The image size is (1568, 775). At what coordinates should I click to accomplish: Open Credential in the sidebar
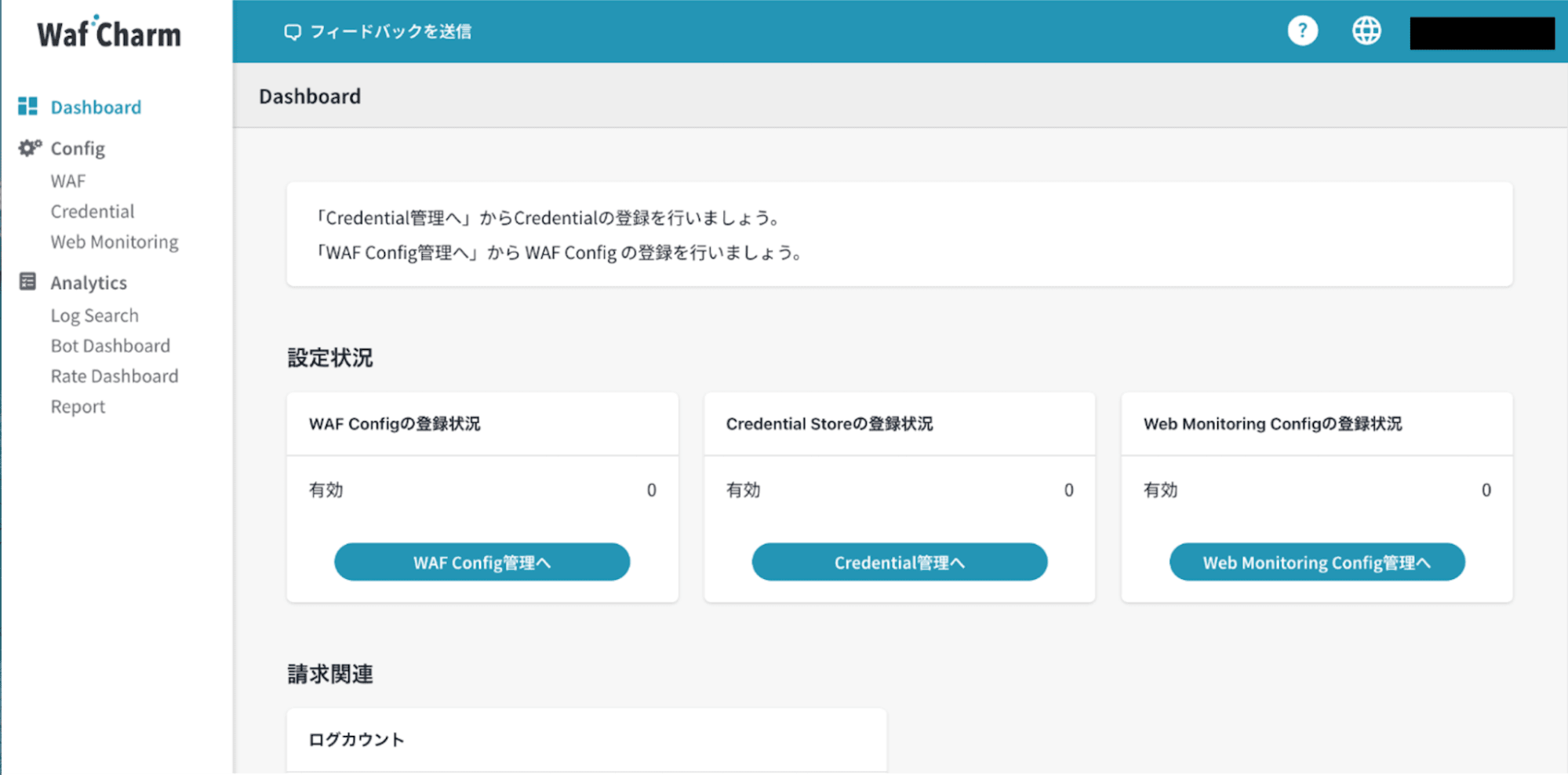tap(93, 212)
